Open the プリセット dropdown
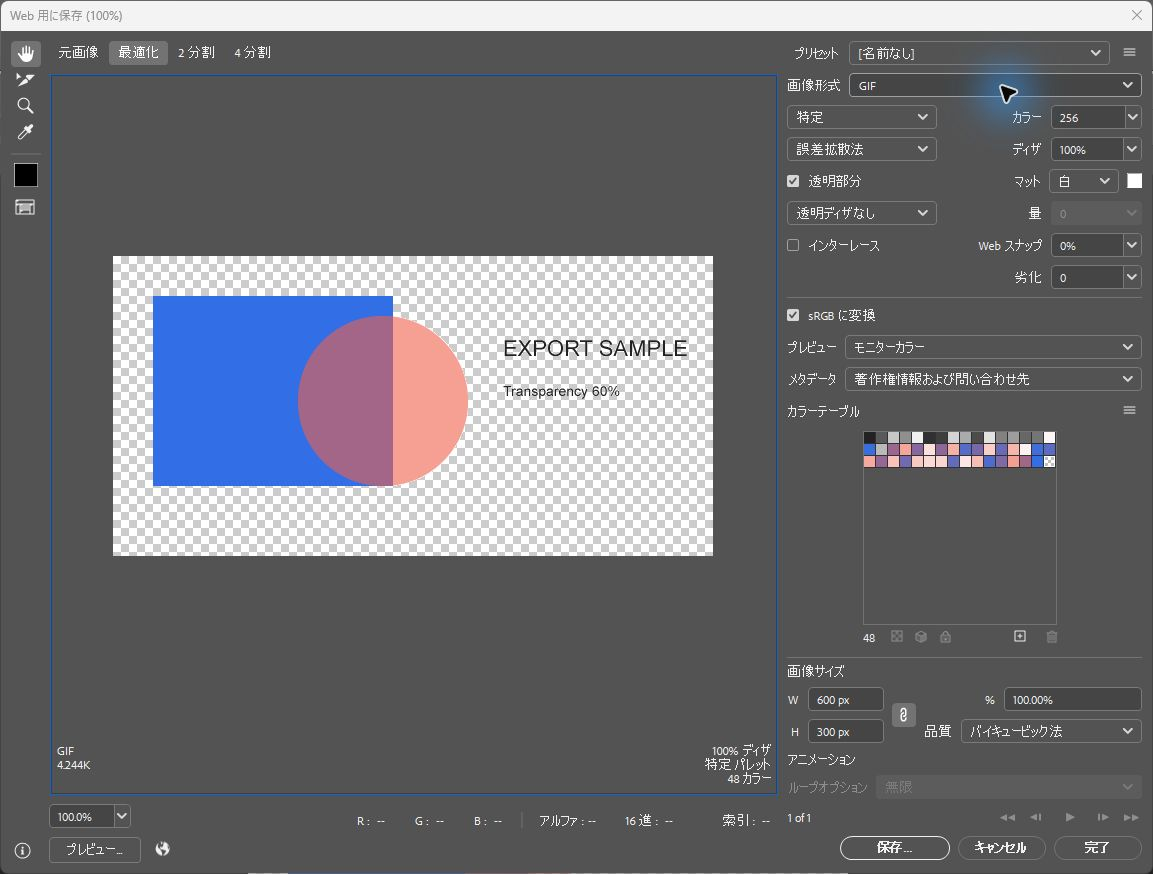 979,53
